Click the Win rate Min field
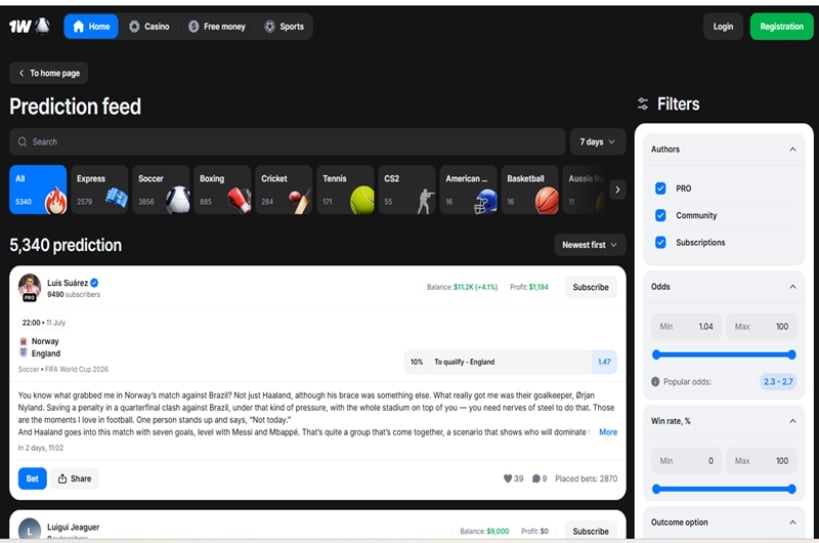 [686, 461]
